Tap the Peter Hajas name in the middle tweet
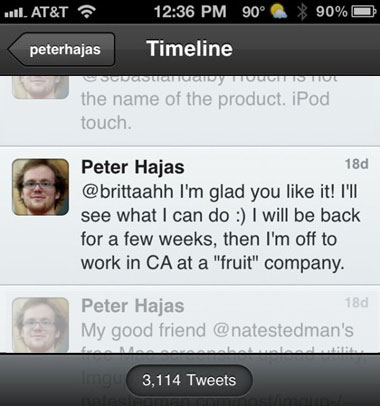Image resolution: width=380 pixels, height=407 pixels. tap(133, 167)
